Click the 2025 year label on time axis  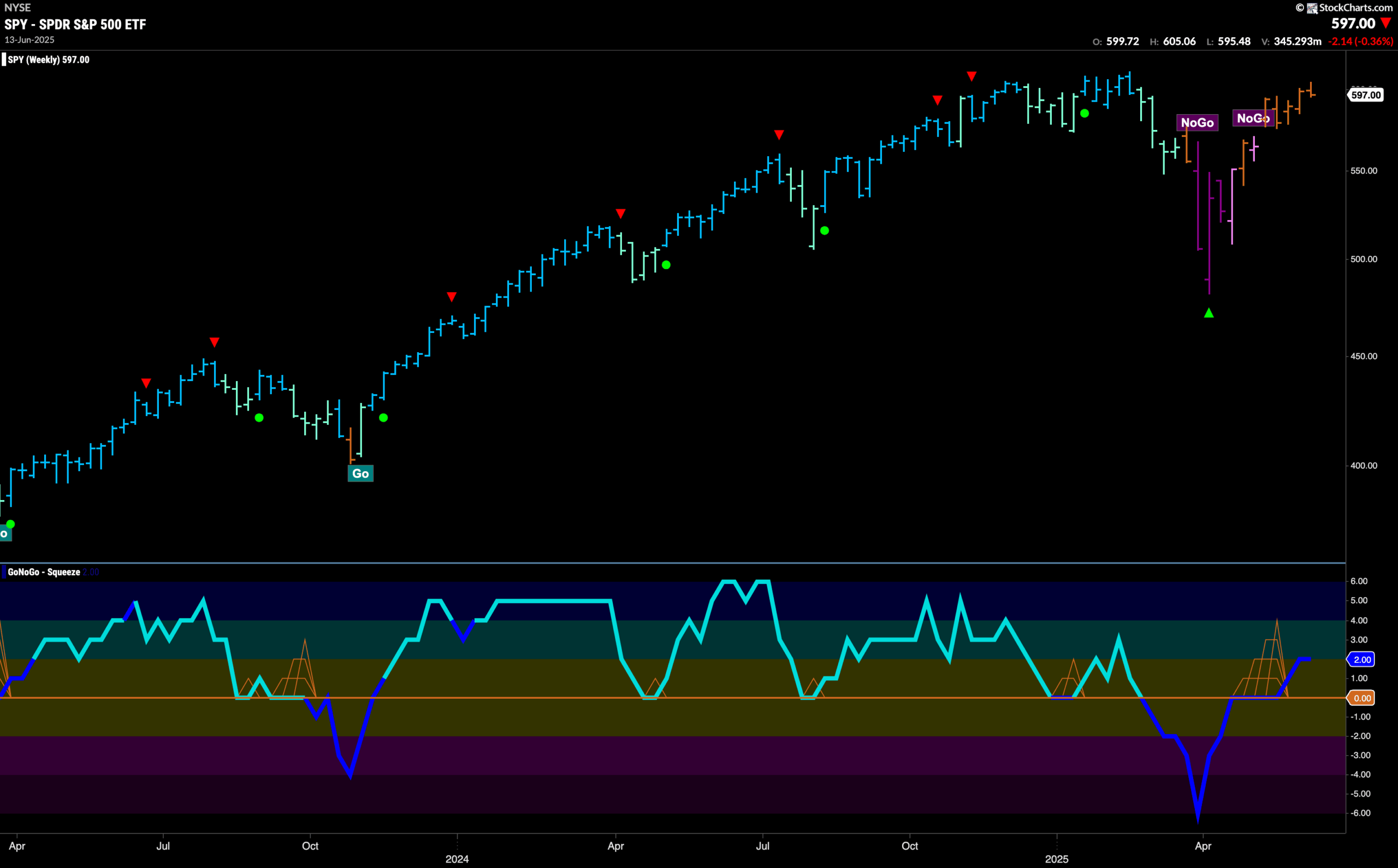pyautogui.click(x=1057, y=859)
